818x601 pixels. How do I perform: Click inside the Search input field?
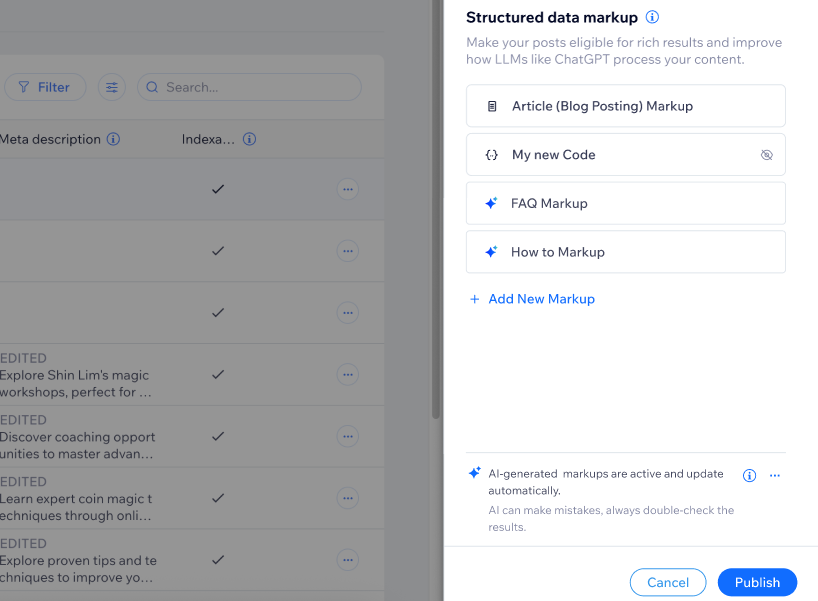250,88
